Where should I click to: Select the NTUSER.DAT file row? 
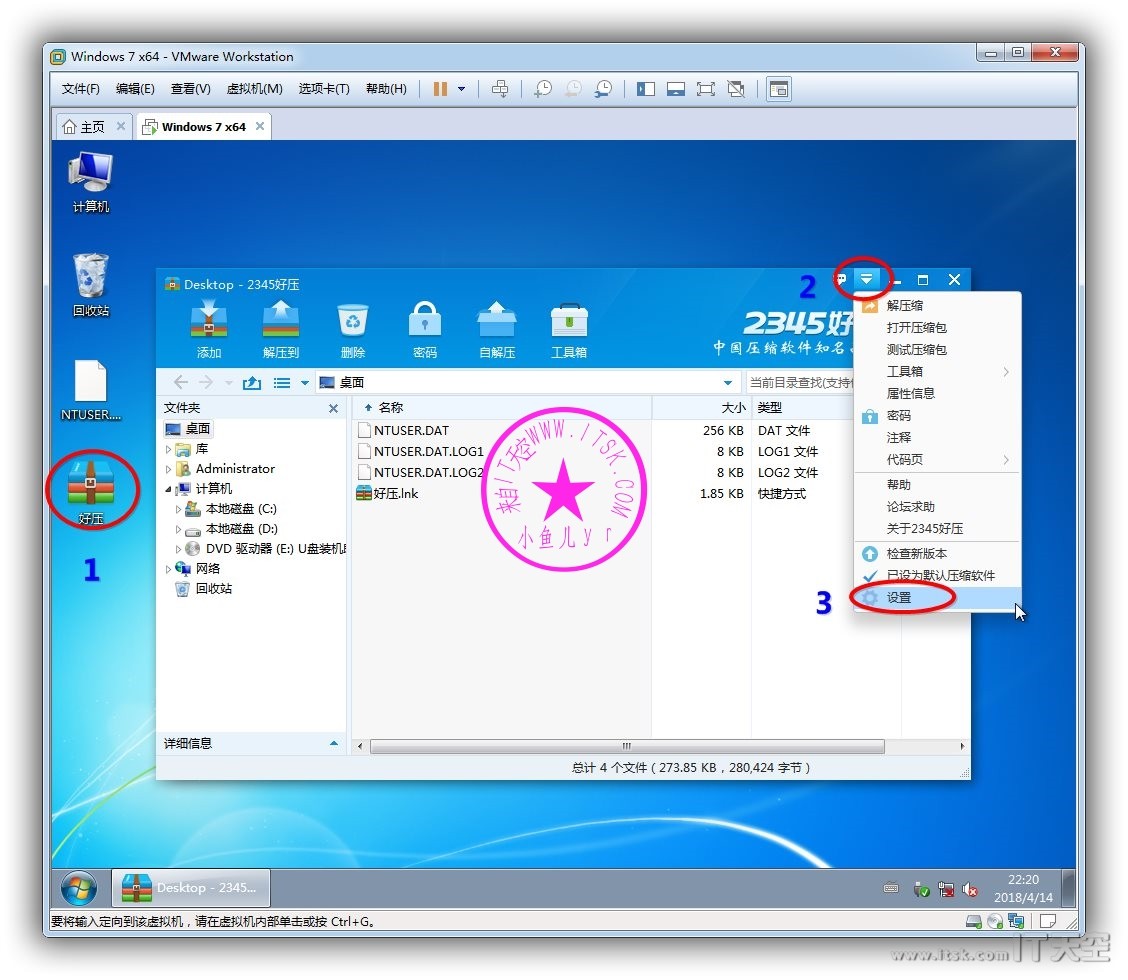pos(411,431)
